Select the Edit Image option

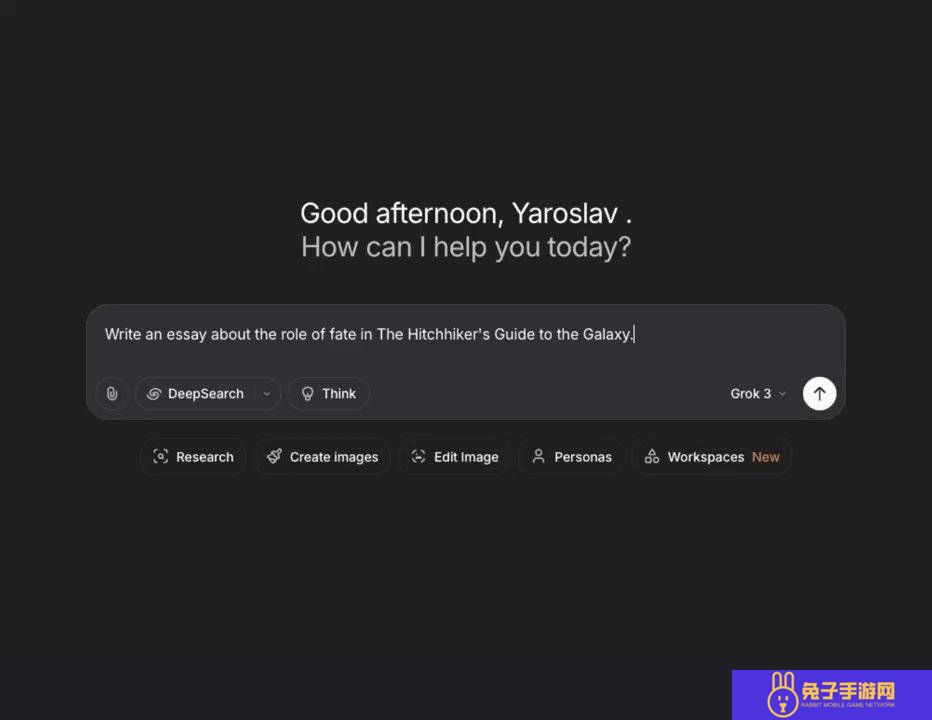(x=455, y=457)
